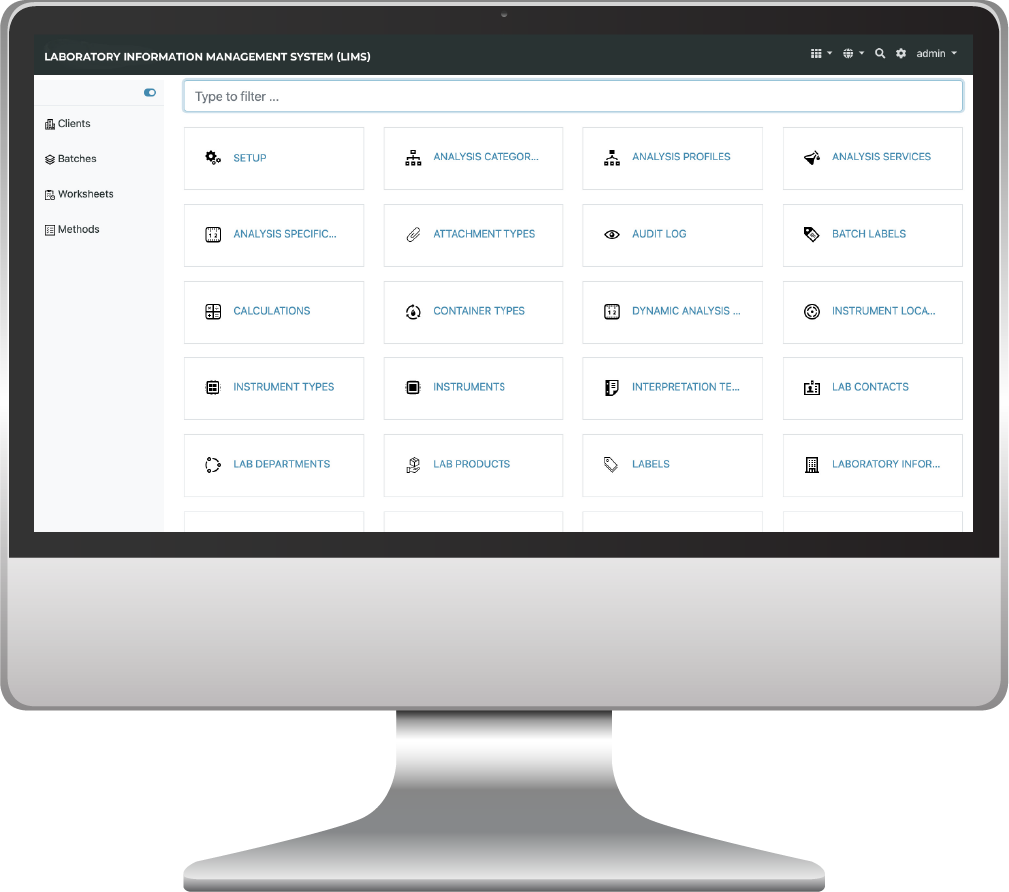Click the Laboratory Information building icon
This screenshot has width=1009, height=892.
pyautogui.click(x=812, y=465)
